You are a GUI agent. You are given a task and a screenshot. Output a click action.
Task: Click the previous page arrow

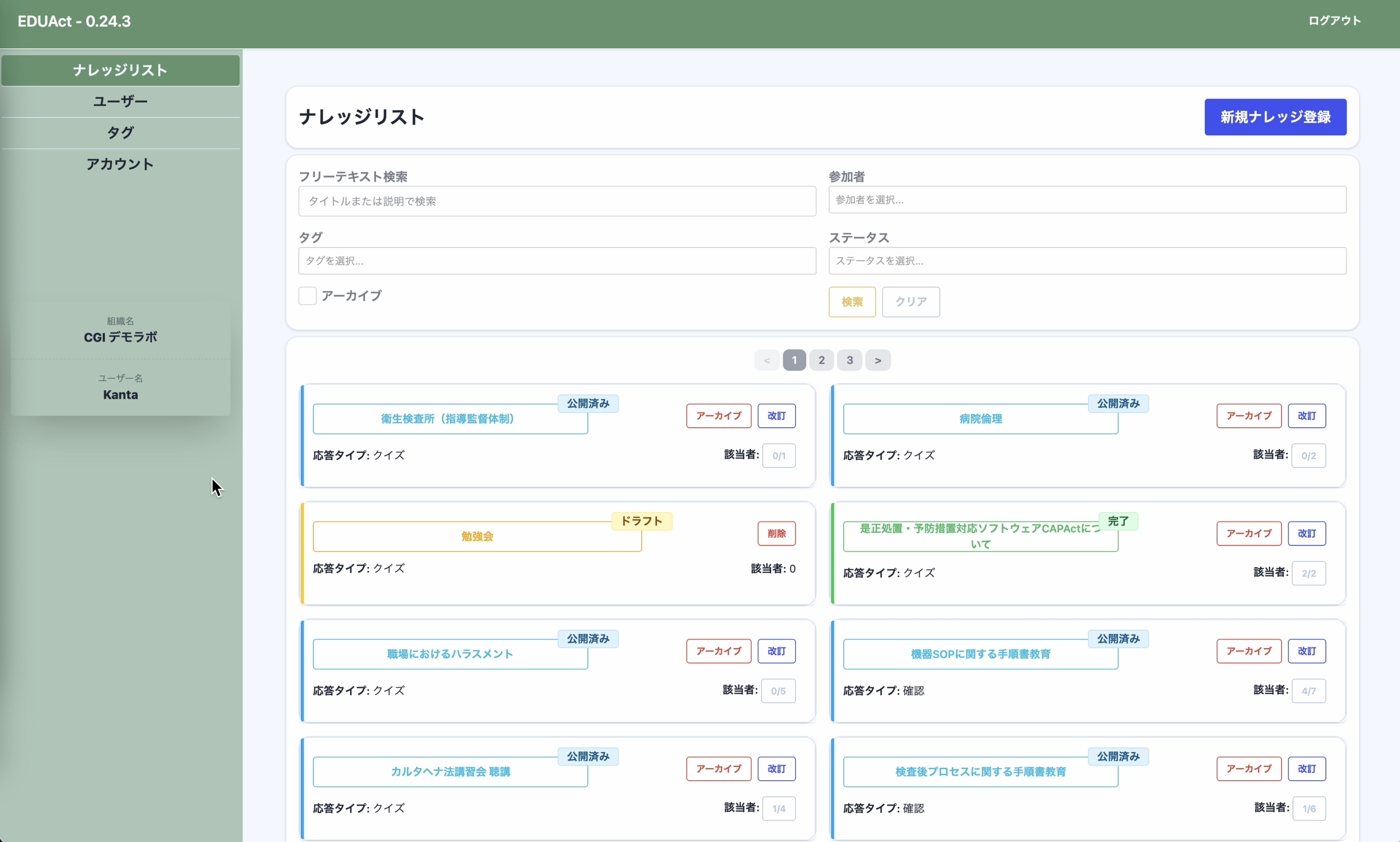(767, 360)
